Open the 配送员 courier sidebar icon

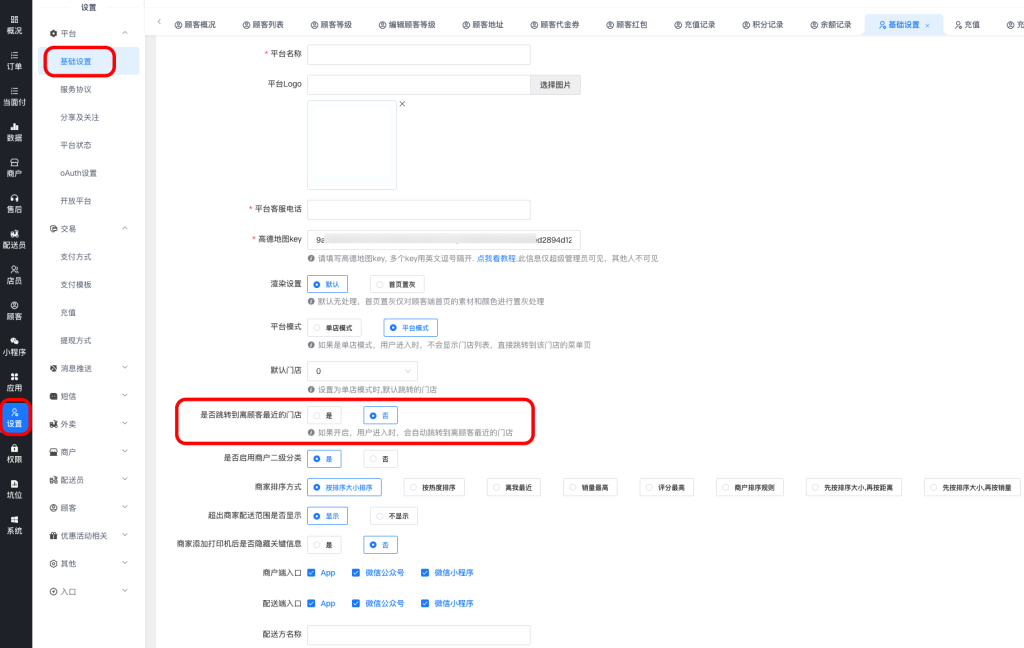(x=14, y=239)
